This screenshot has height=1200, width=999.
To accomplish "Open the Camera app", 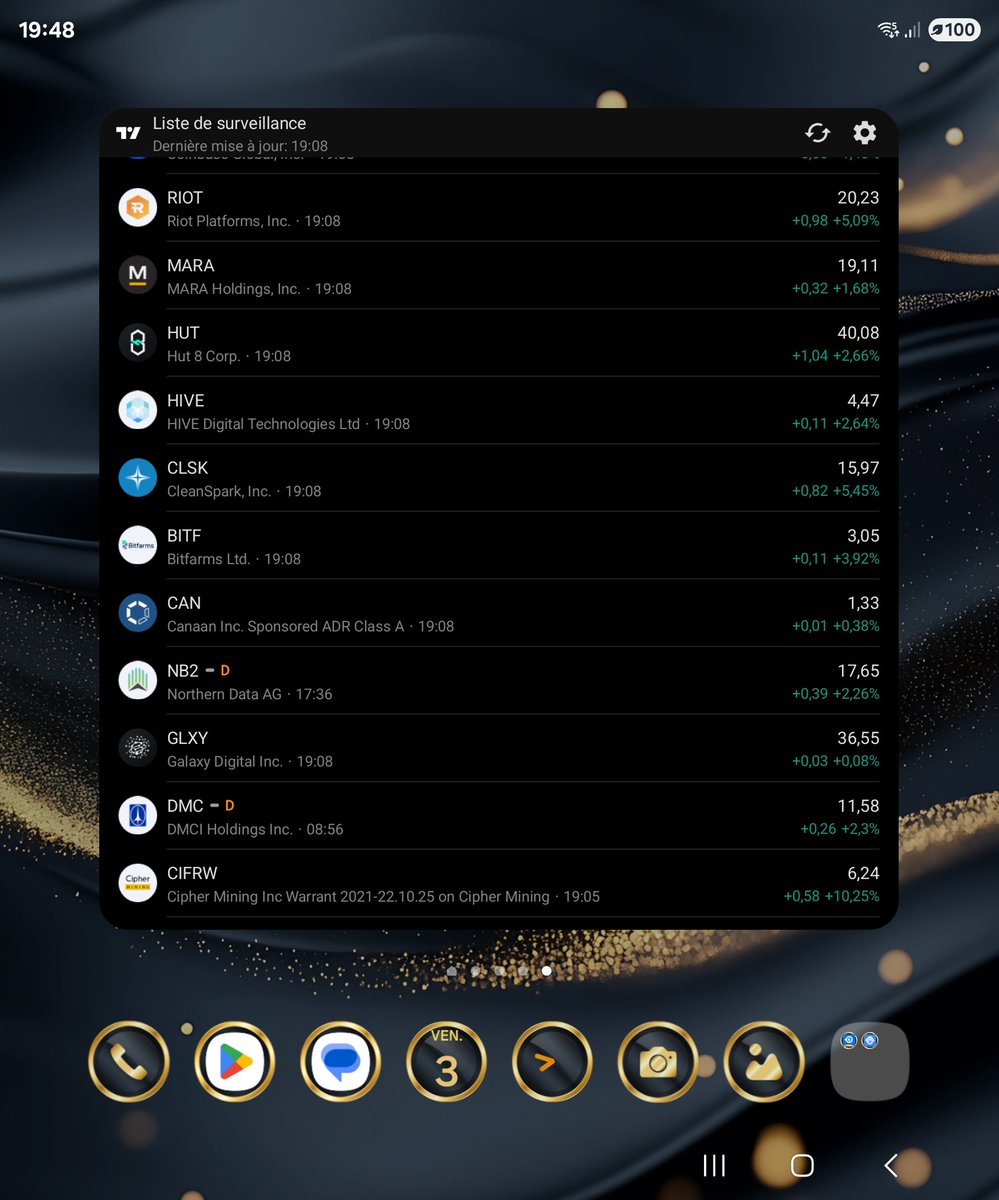I will pyautogui.click(x=658, y=1062).
